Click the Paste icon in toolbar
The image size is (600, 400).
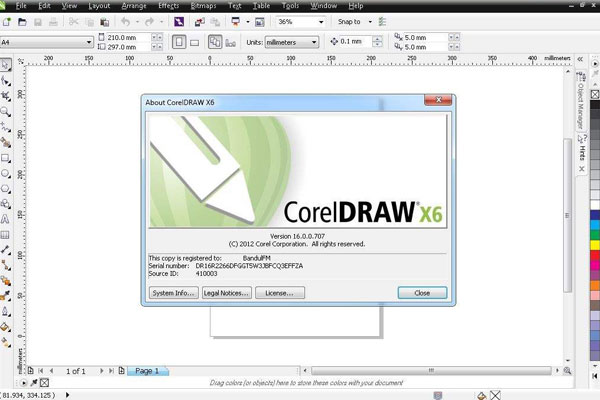pos(104,22)
